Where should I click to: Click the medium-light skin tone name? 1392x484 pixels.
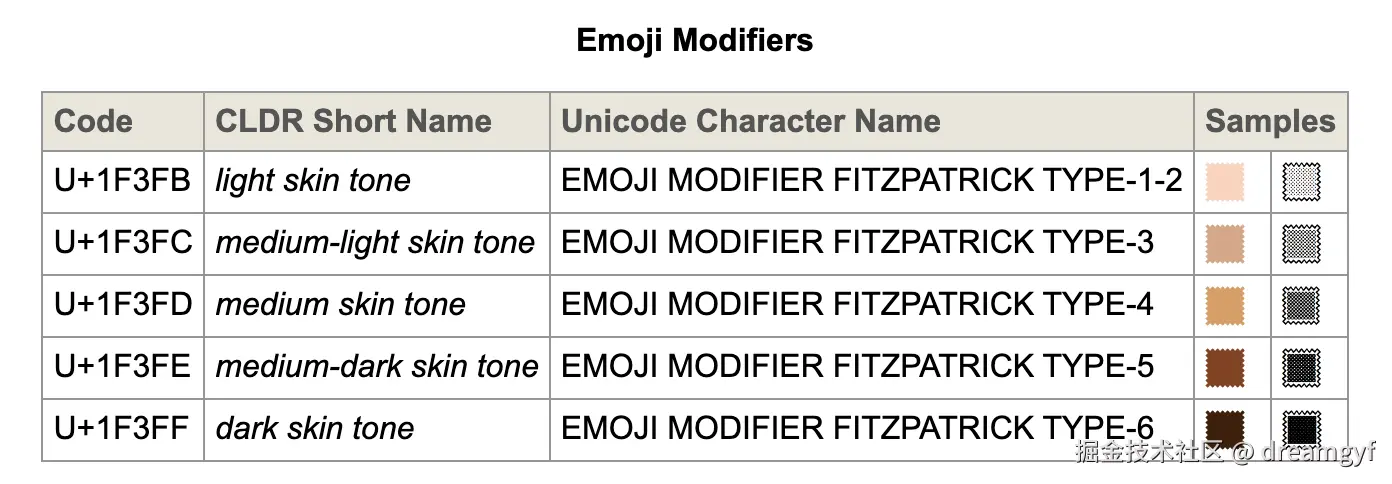coord(375,243)
